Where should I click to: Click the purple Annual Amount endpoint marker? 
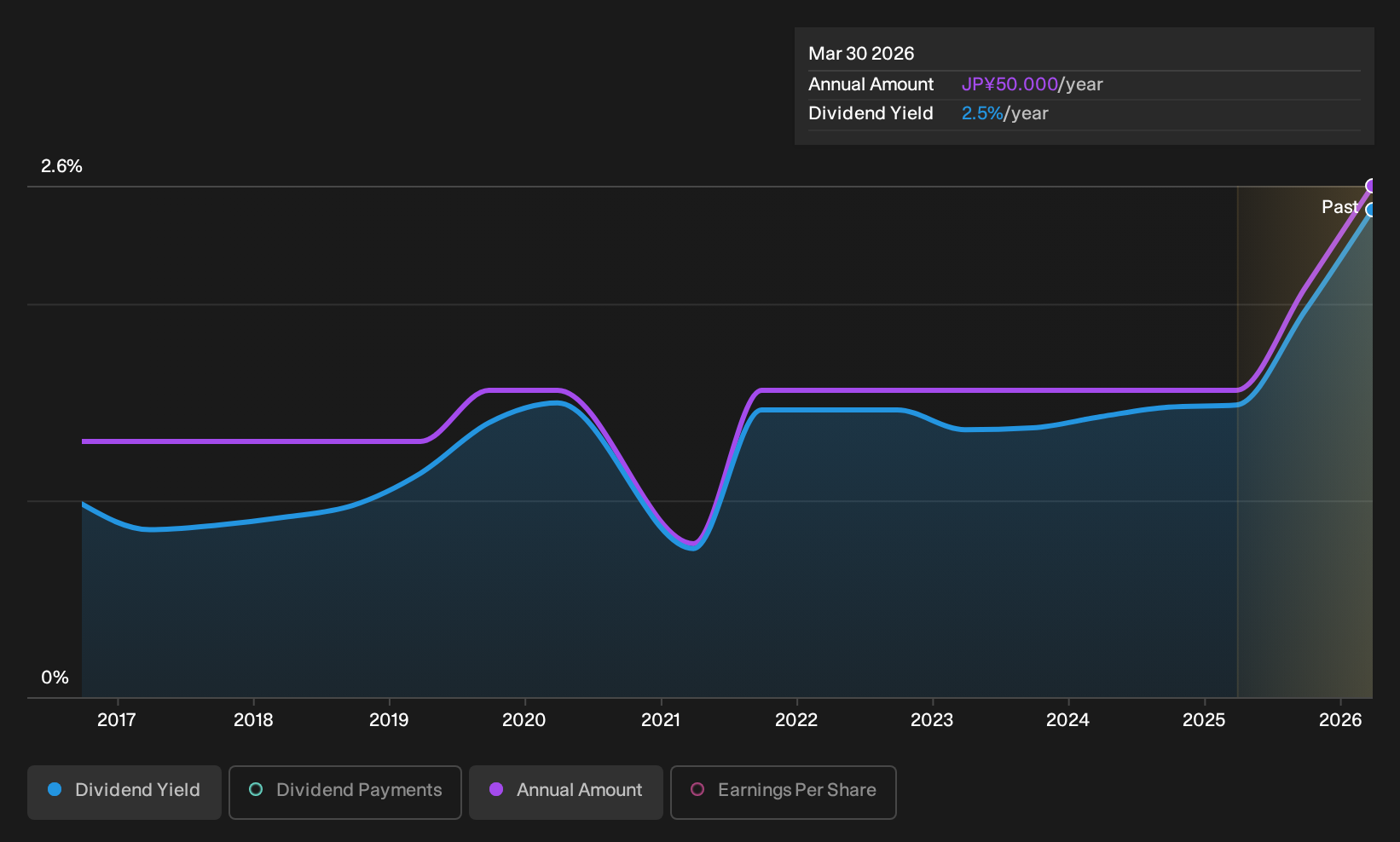tap(1371, 186)
